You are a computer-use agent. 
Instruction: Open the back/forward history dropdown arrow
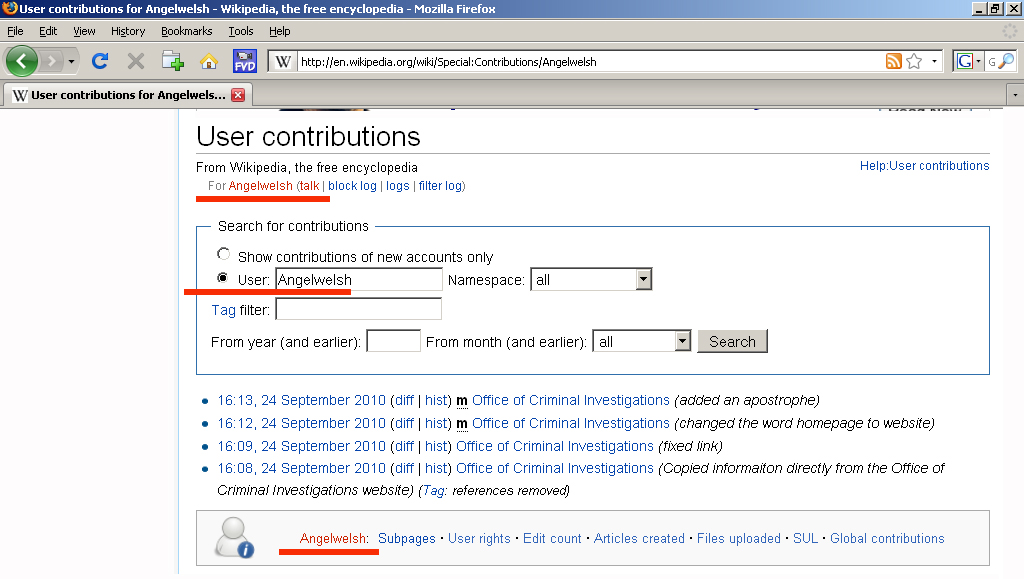coord(71,61)
